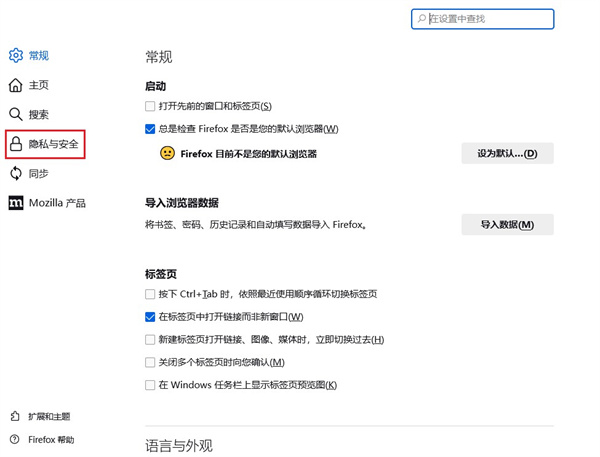Open the 隐私与安全 settings category
This screenshot has height=457, width=600.
click(x=45, y=144)
